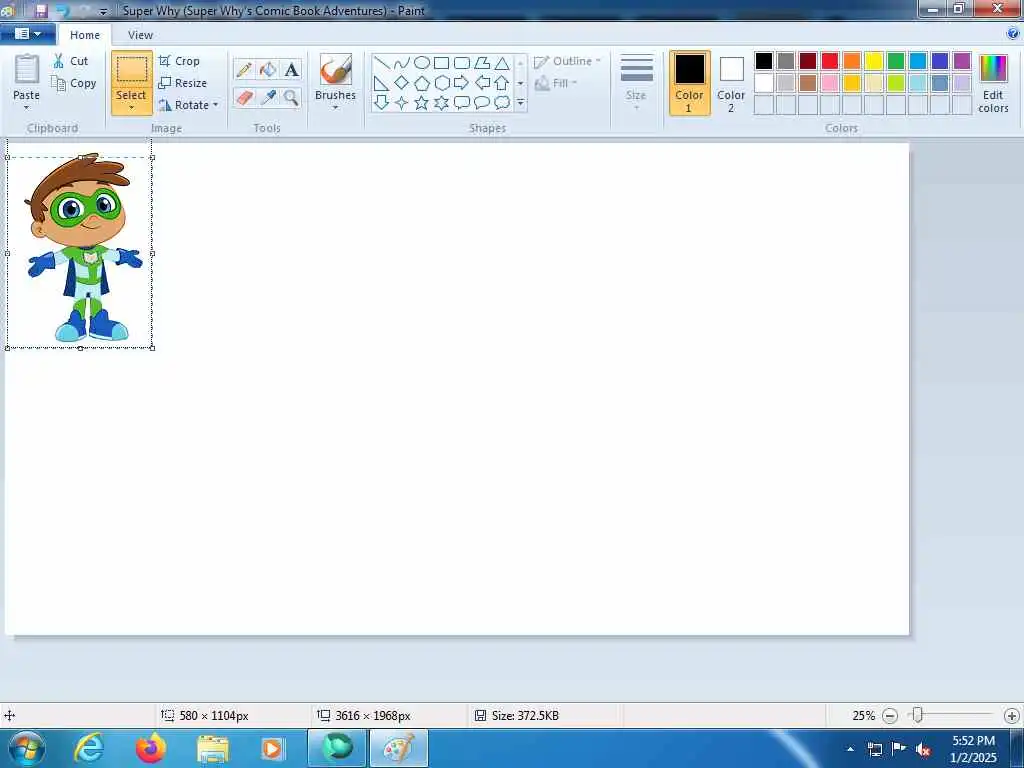Image resolution: width=1024 pixels, height=768 pixels.
Task: Choose the Up arrow shape
Action: 502,83
